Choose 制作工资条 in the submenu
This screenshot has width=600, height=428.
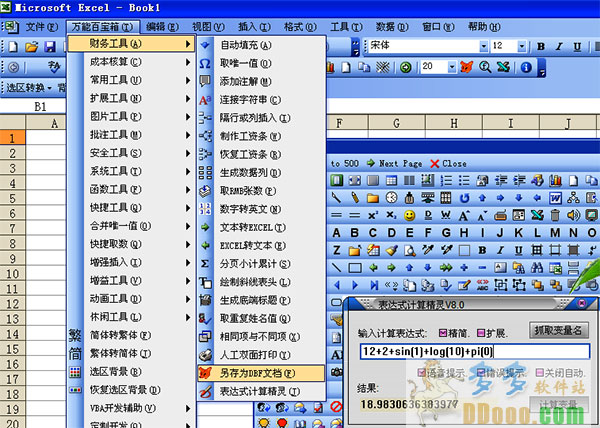261,136
